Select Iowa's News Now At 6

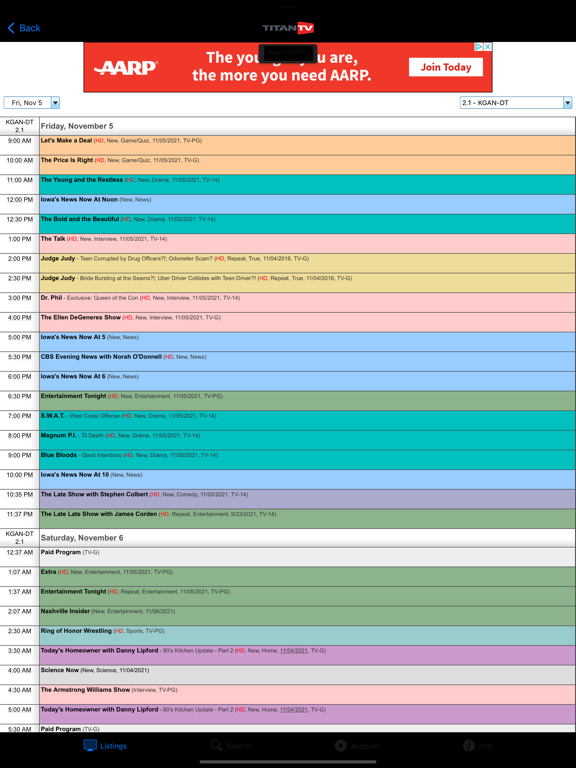click(307, 381)
